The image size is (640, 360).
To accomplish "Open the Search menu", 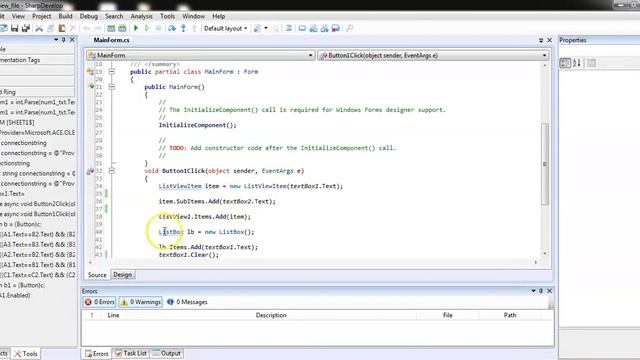I will 114,16.
